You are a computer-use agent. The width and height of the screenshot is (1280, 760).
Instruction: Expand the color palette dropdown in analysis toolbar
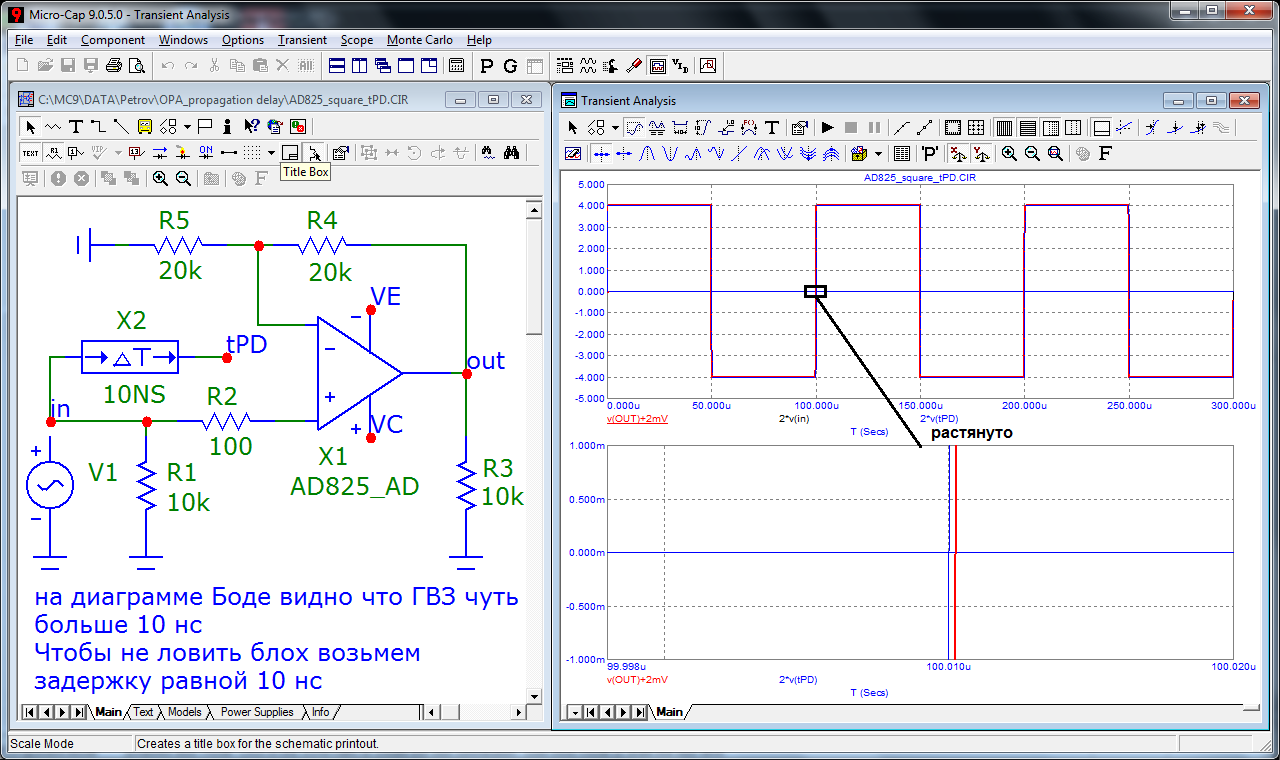[878, 154]
